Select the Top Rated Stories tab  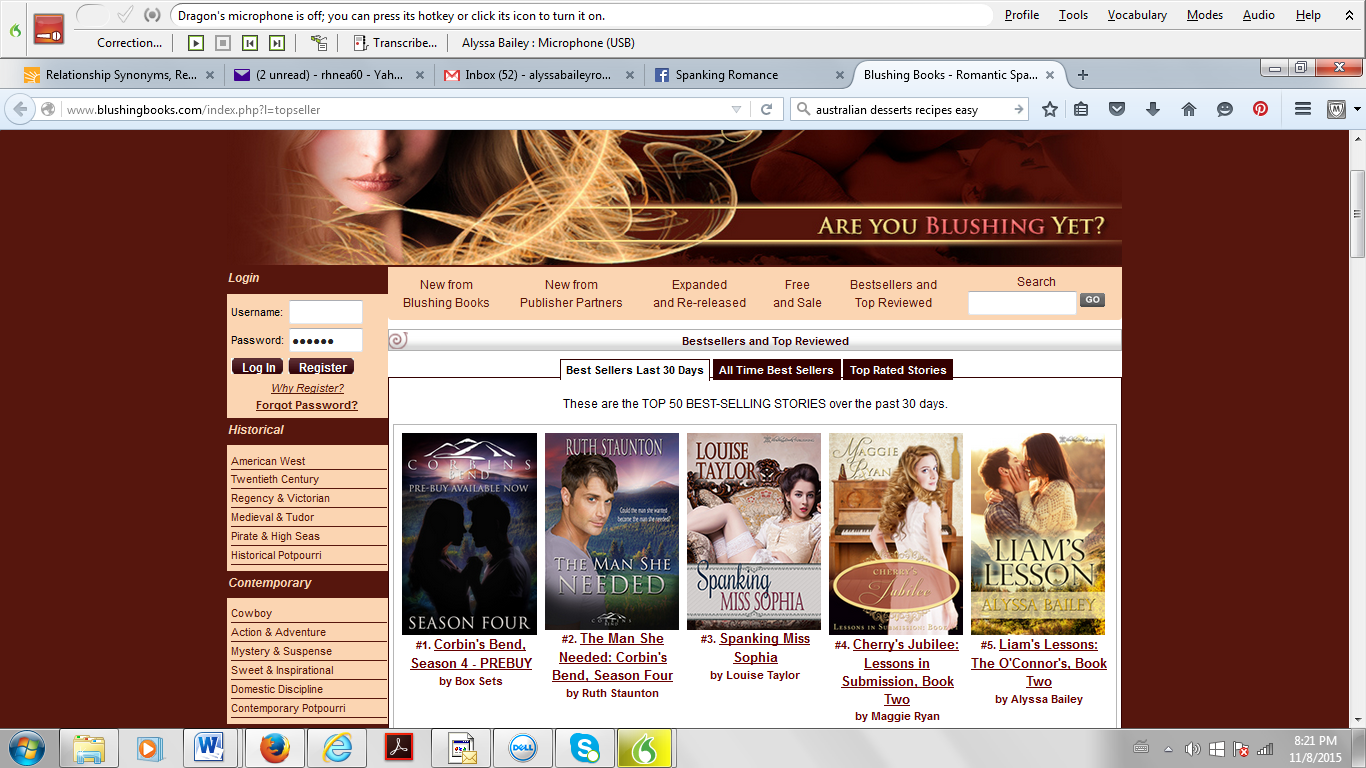[x=898, y=370]
